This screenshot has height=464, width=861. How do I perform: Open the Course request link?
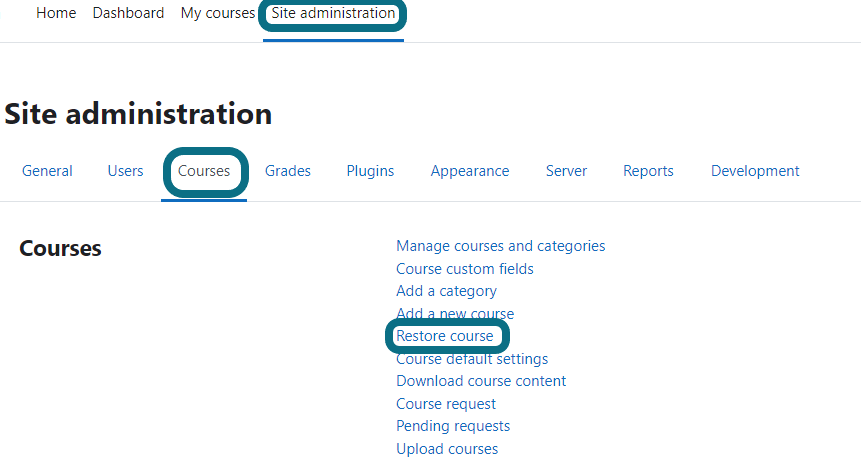(446, 404)
